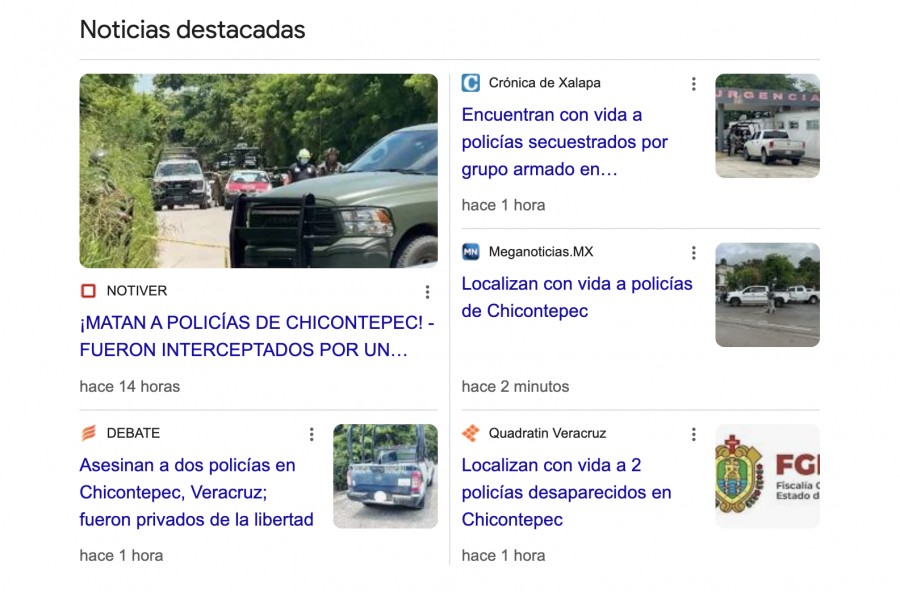Open headline Localizan con vida a policías de Chicontepec
Screen dimensions: 900x592
click(577, 297)
